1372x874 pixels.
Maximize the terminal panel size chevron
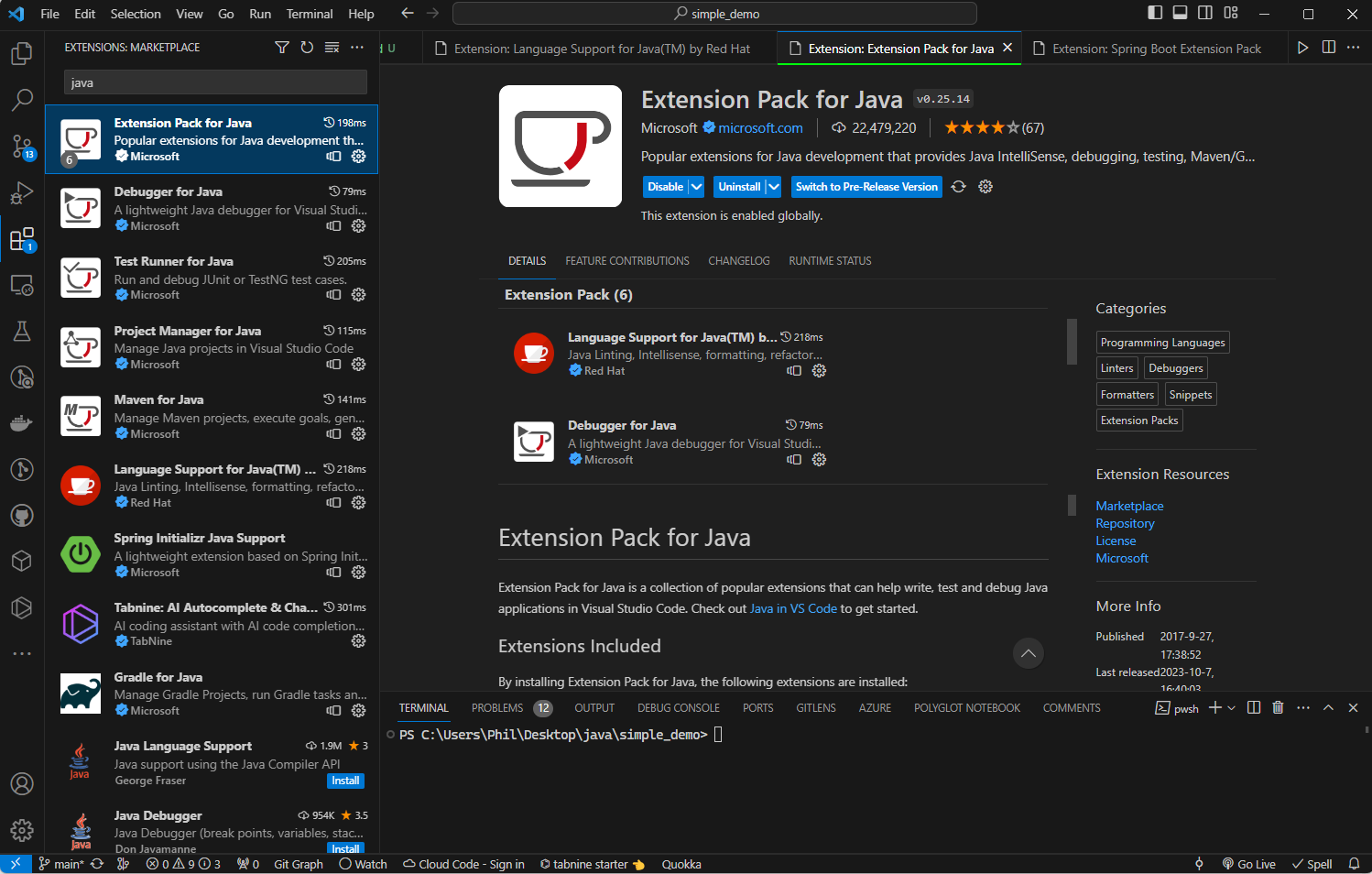tap(1328, 708)
